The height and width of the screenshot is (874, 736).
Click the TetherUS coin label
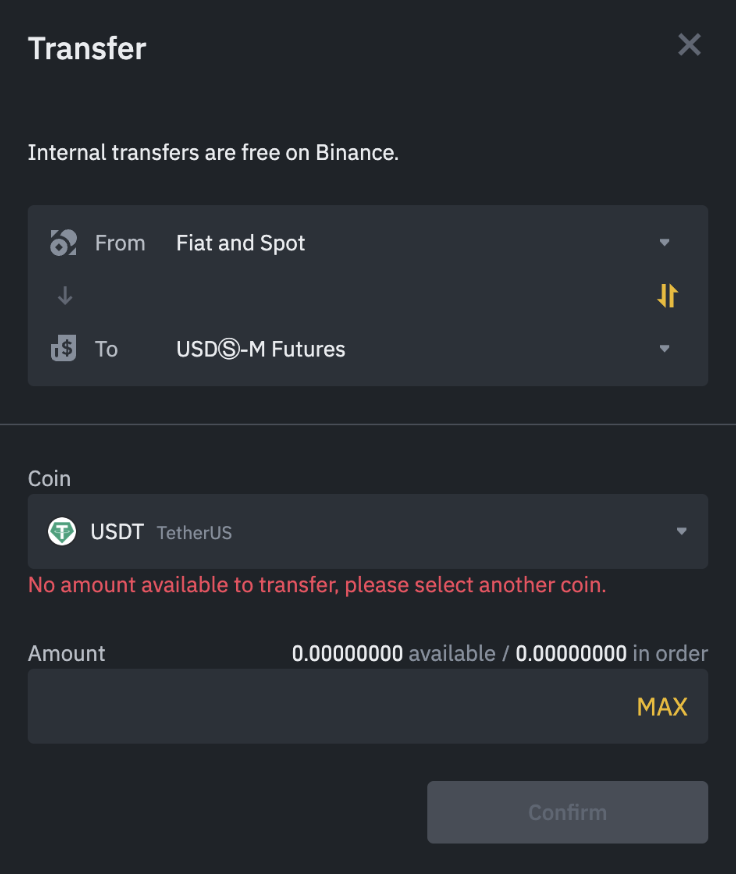(194, 533)
